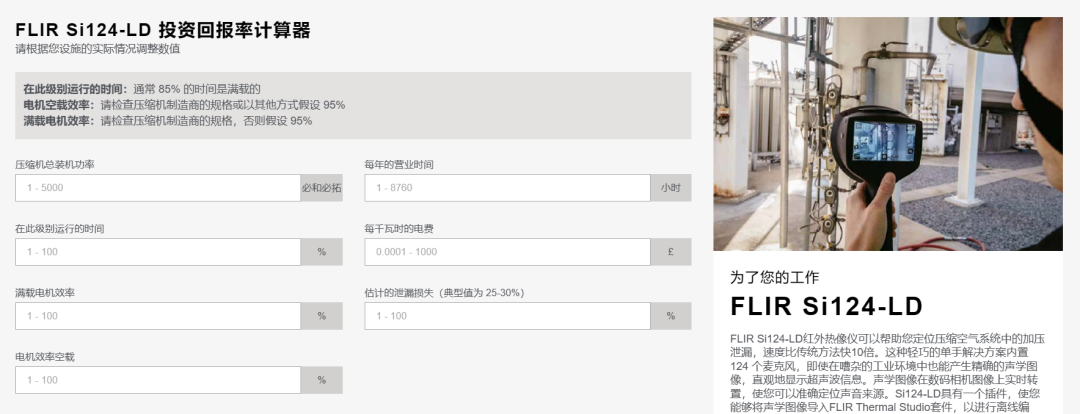Click the 每千瓦时的电费 input field
The image size is (1080, 414).
507,252
